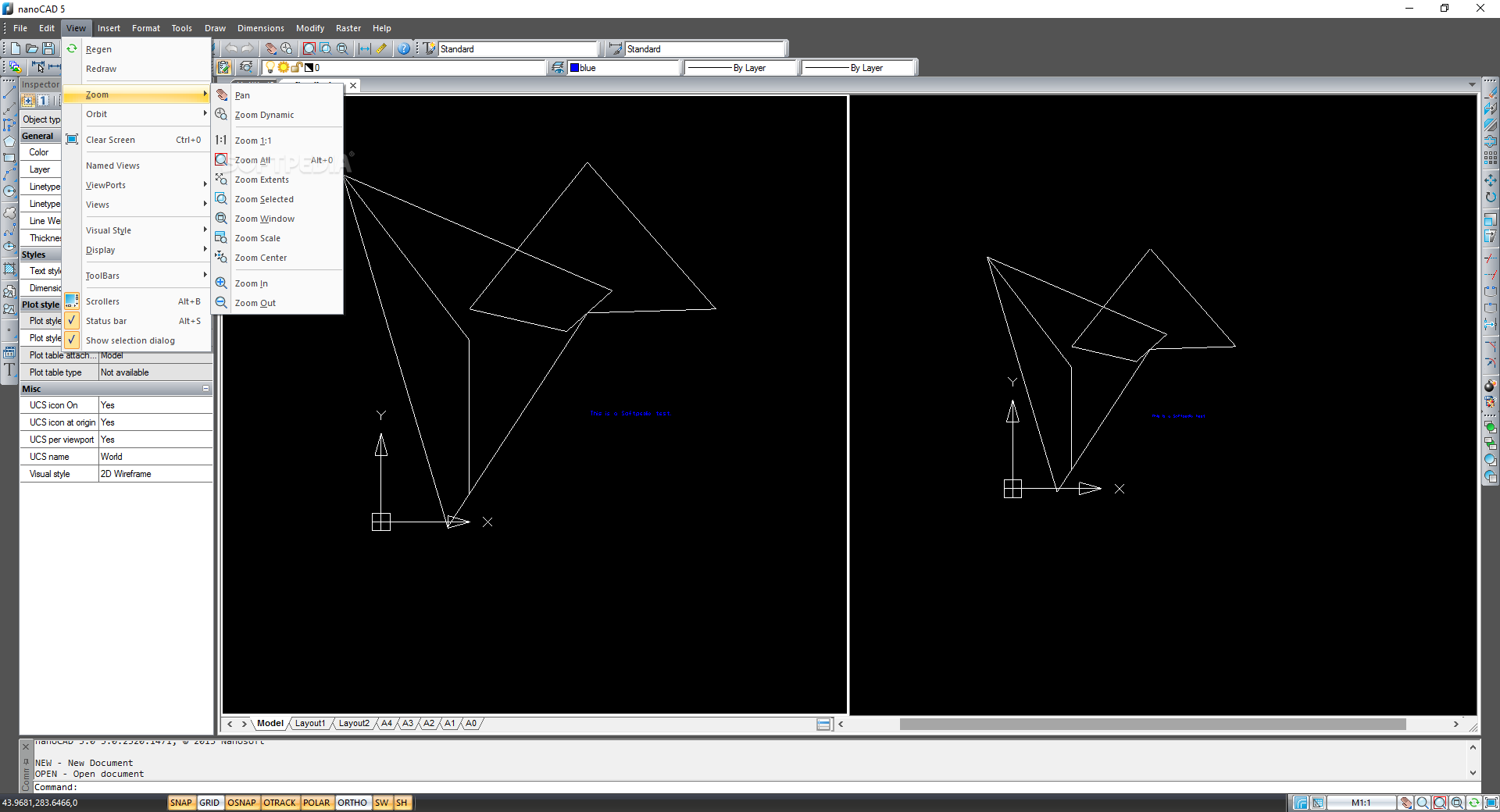Click the green Regen icon in status bar

[x=1473, y=803]
